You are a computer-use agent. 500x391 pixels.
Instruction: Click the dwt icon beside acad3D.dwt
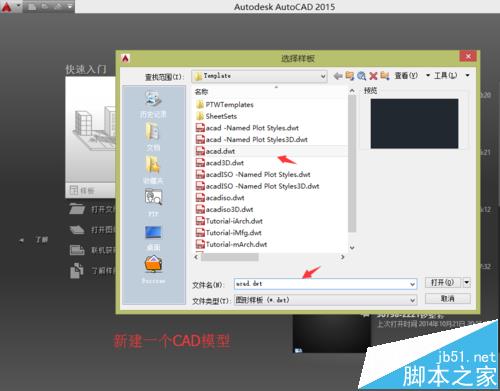(x=200, y=163)
